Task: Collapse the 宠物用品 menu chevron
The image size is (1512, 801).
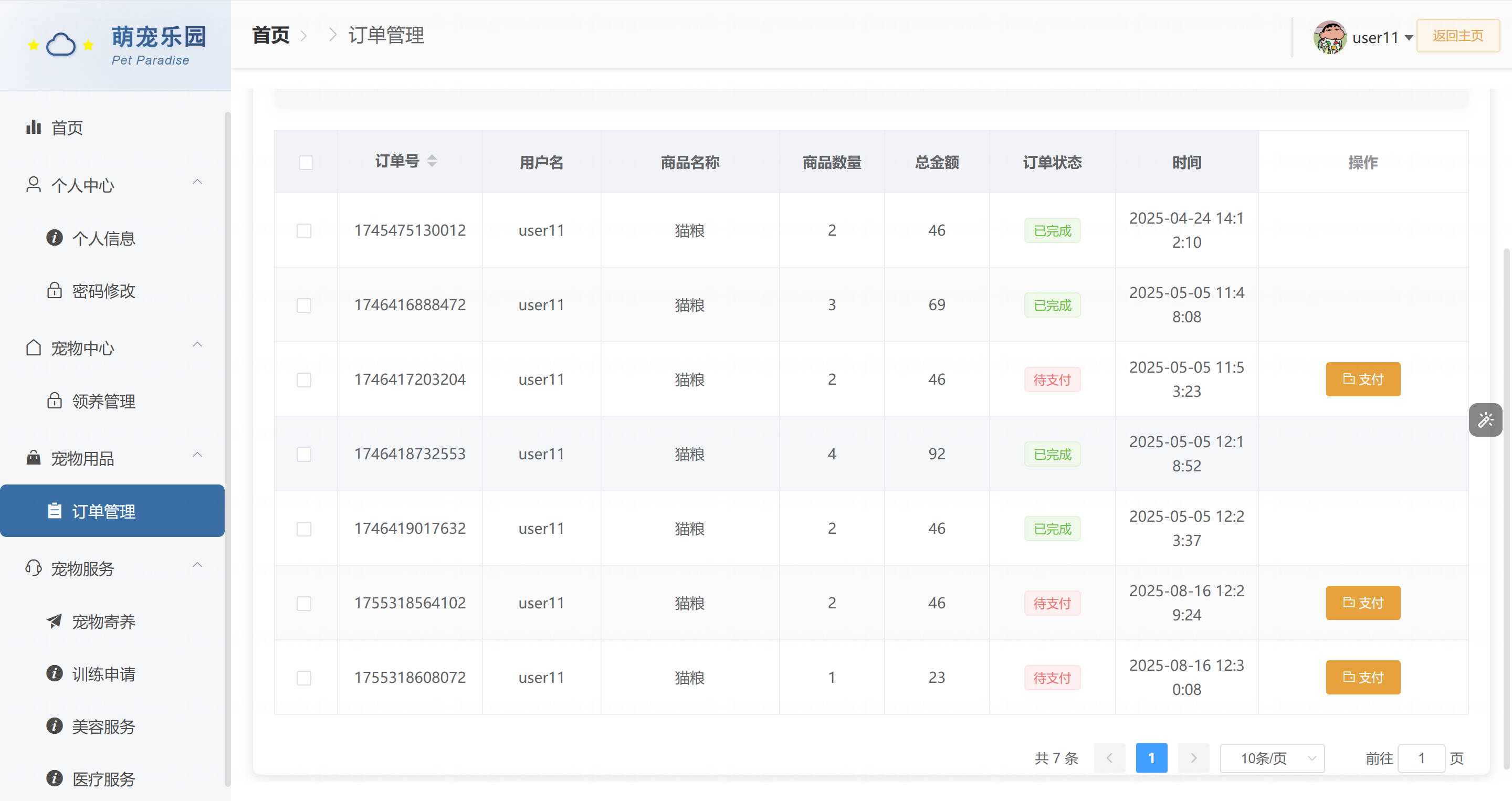Action: (x=198, y=455)
